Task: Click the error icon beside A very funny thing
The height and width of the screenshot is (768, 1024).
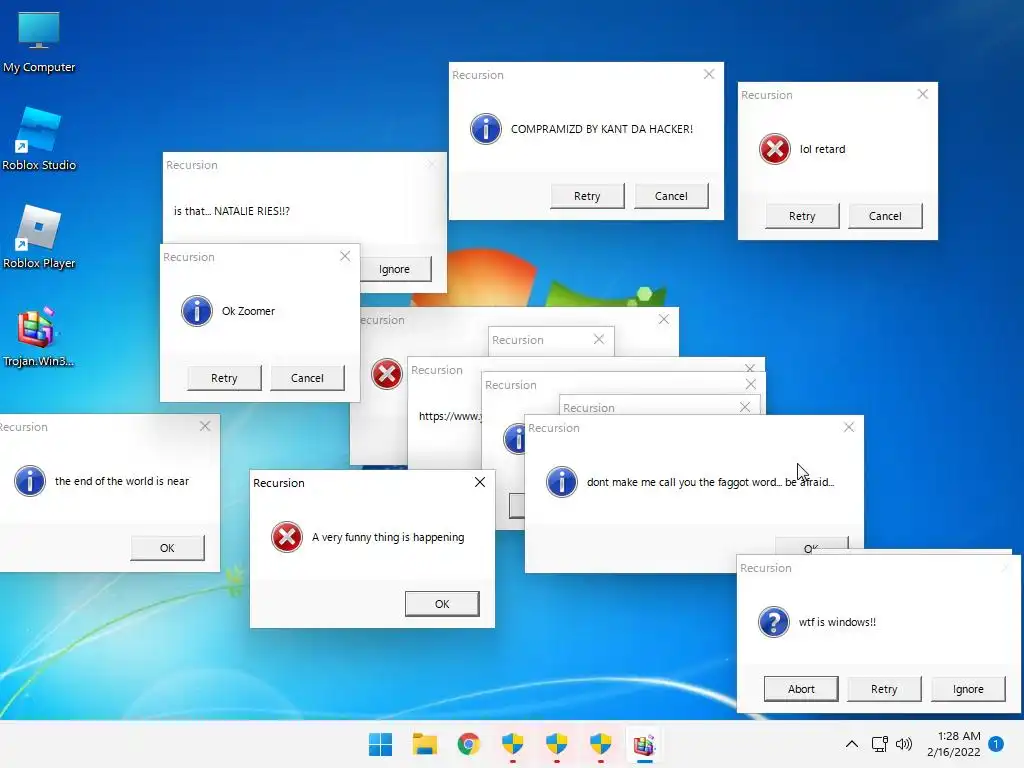Action: (287, 537)
